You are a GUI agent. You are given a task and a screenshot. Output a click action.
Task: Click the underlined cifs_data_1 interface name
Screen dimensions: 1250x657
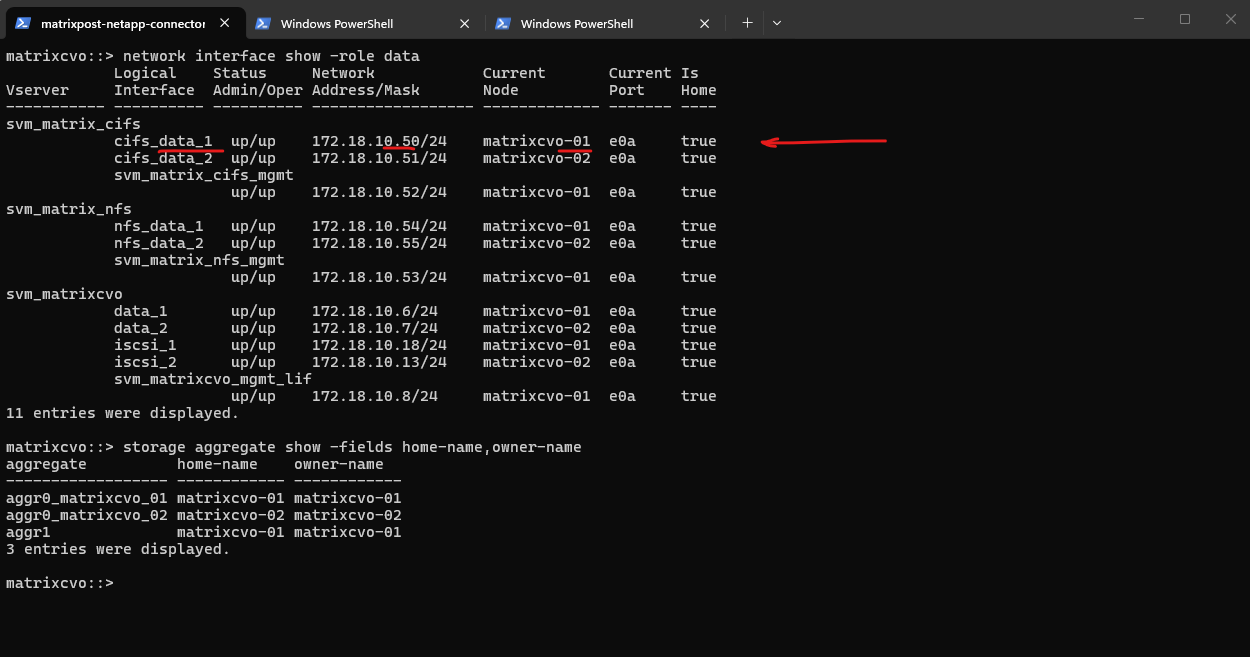tap(163, 141)
